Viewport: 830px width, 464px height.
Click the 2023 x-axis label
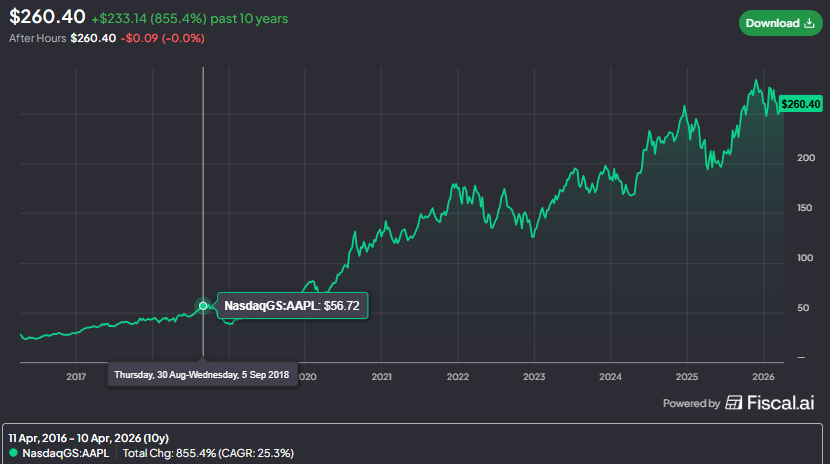tap(534, 377)
